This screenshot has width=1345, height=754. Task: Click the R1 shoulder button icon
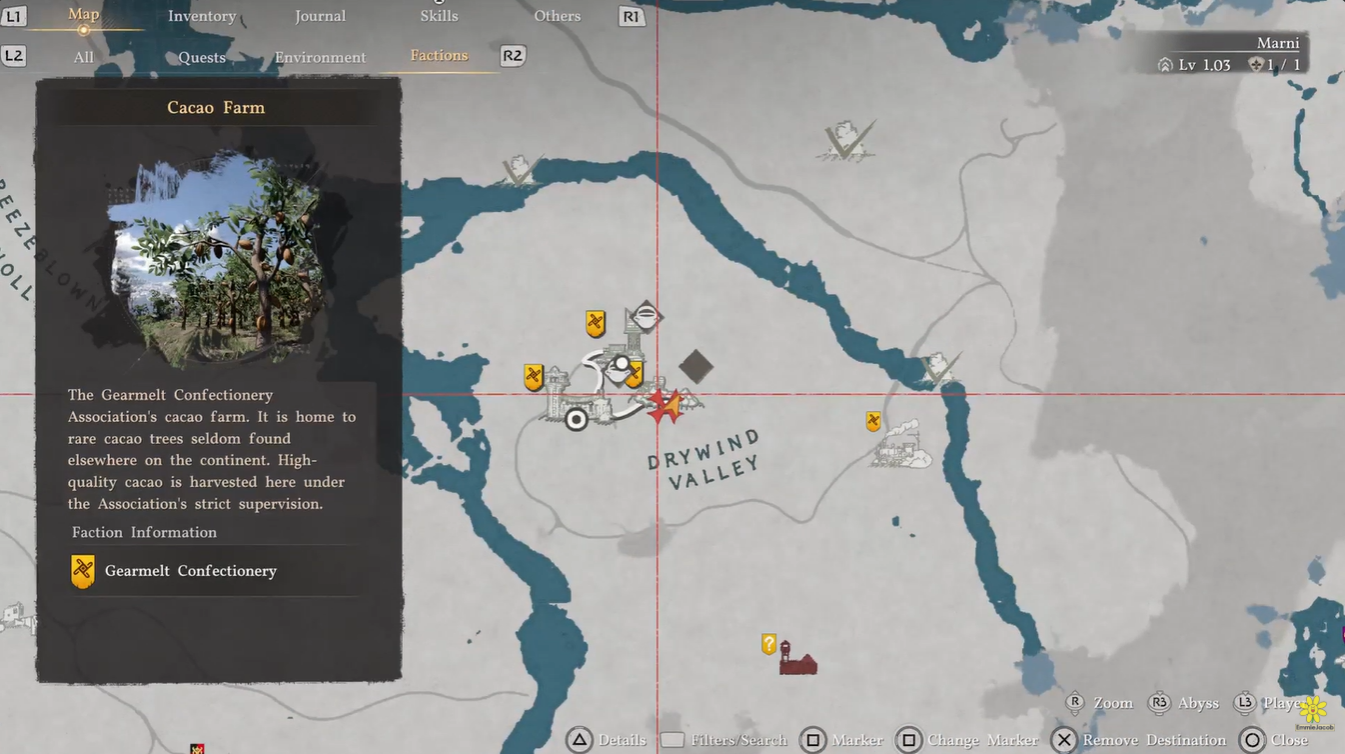pos(631,16)
